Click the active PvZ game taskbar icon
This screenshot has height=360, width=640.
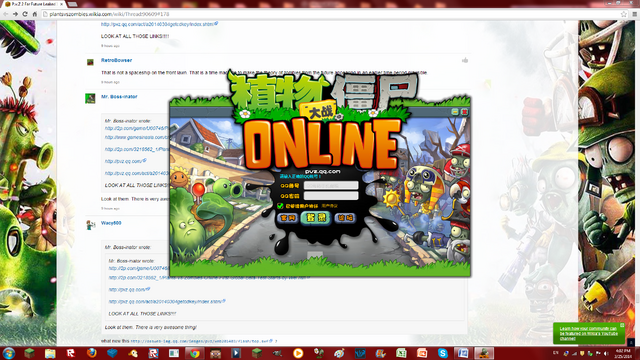click(x=484, y=353)
